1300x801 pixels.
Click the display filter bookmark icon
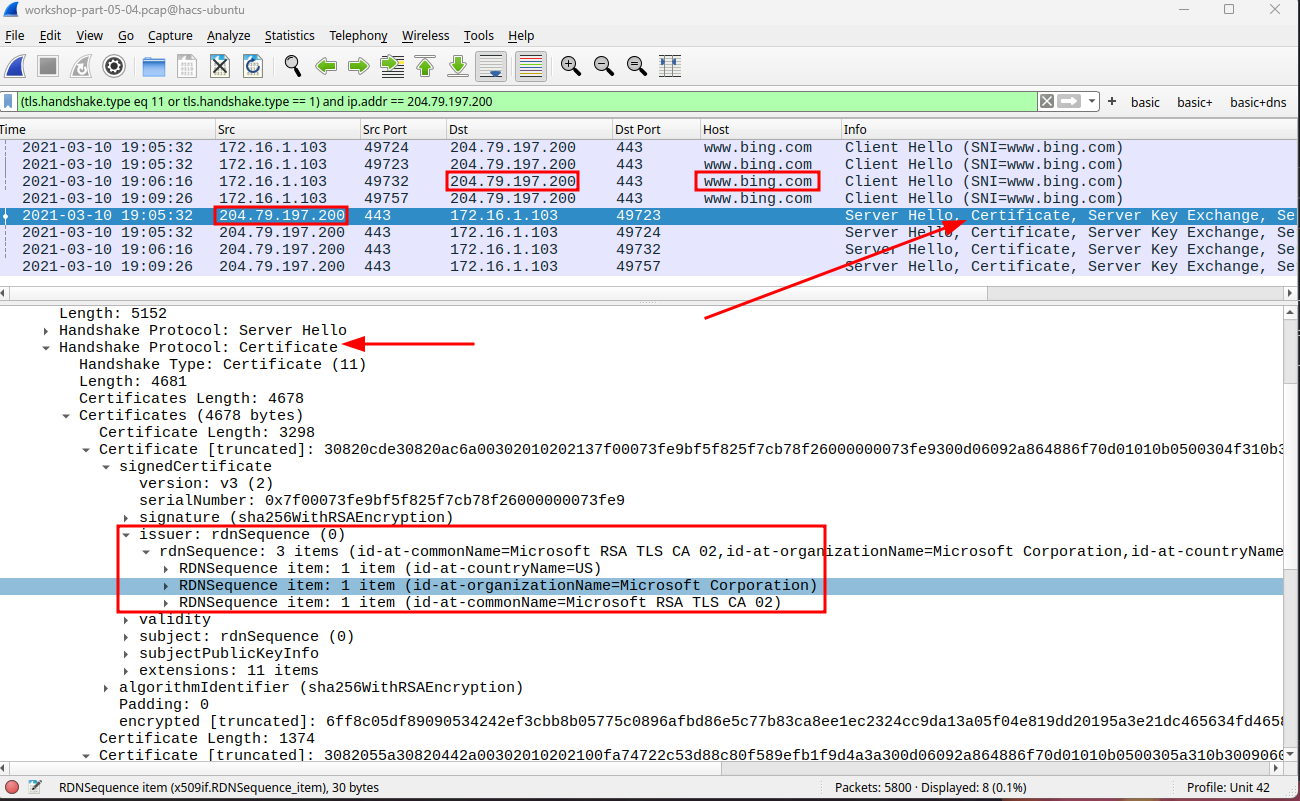coord(9,102)
